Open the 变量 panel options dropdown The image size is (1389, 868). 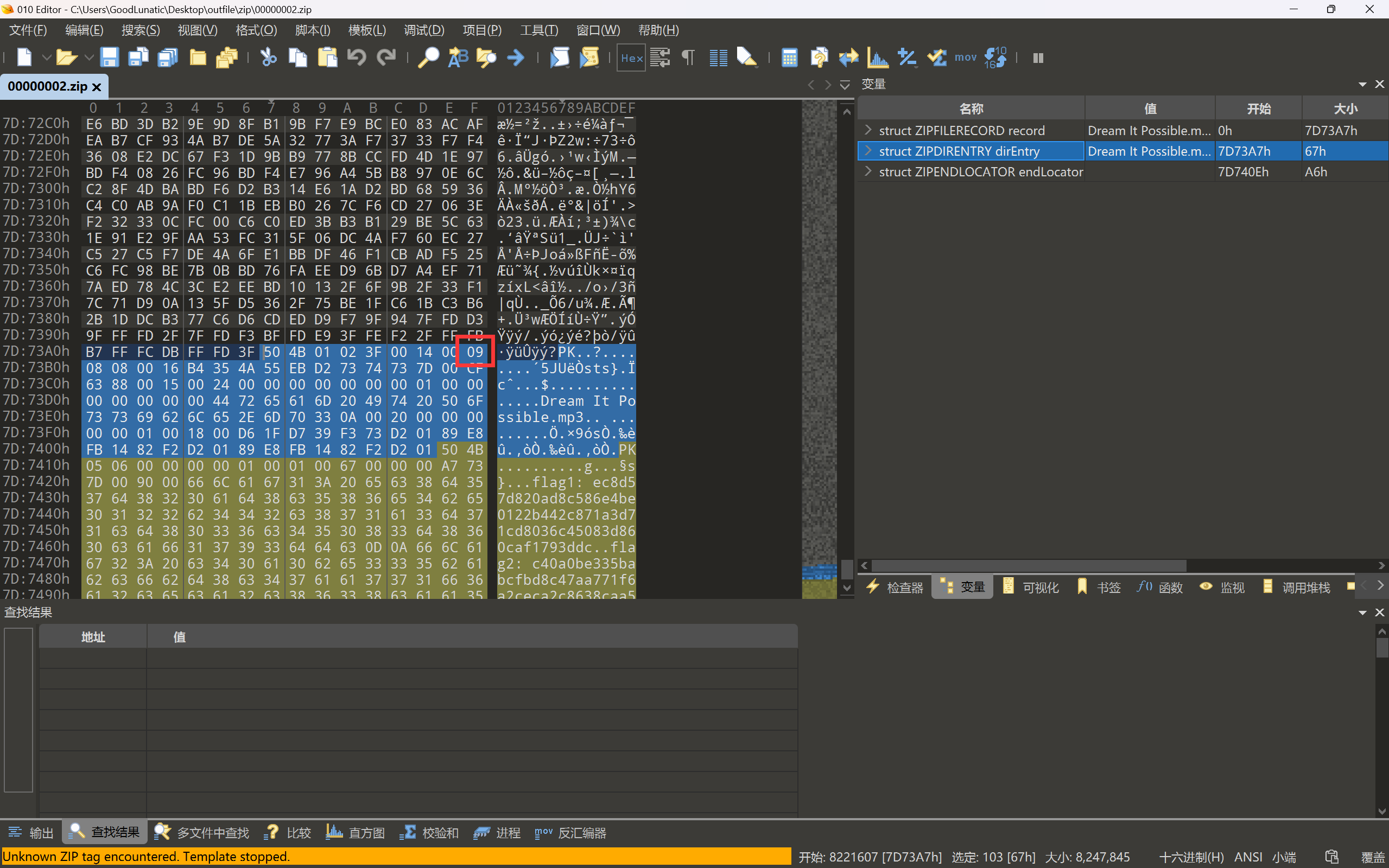(1362, 85)
